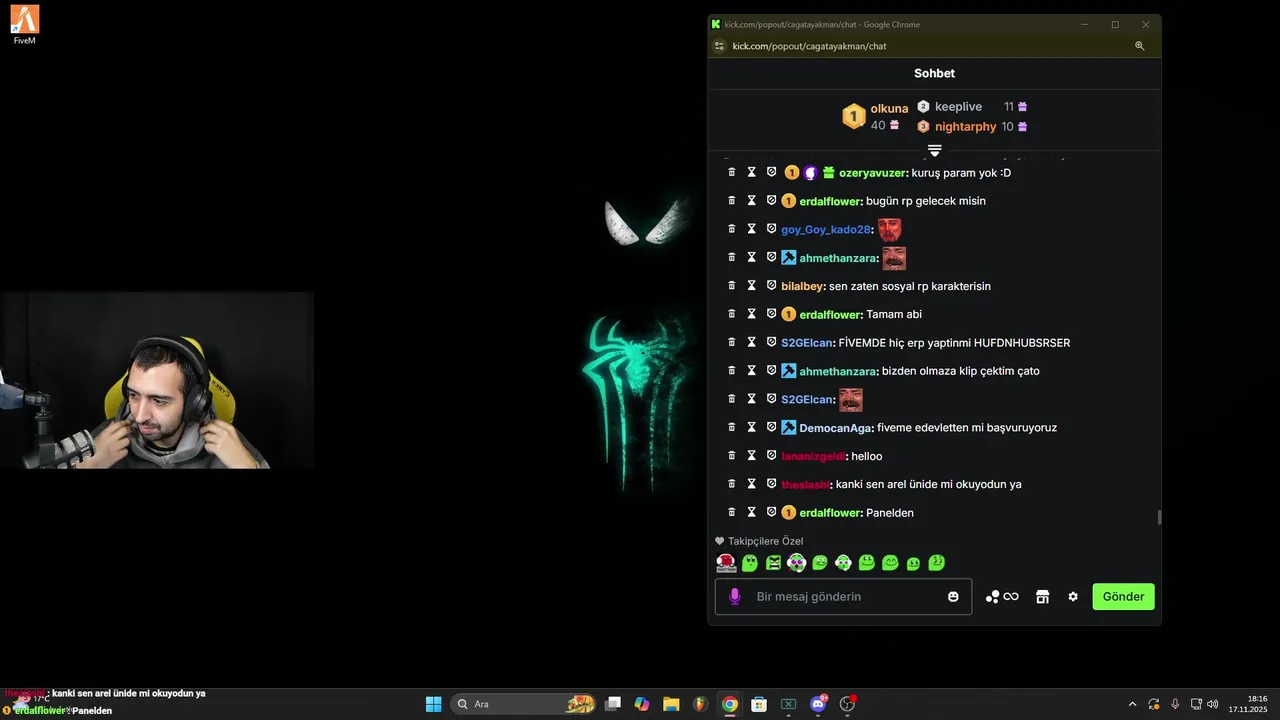Click Task View taskbar icon

click(613, 704)
